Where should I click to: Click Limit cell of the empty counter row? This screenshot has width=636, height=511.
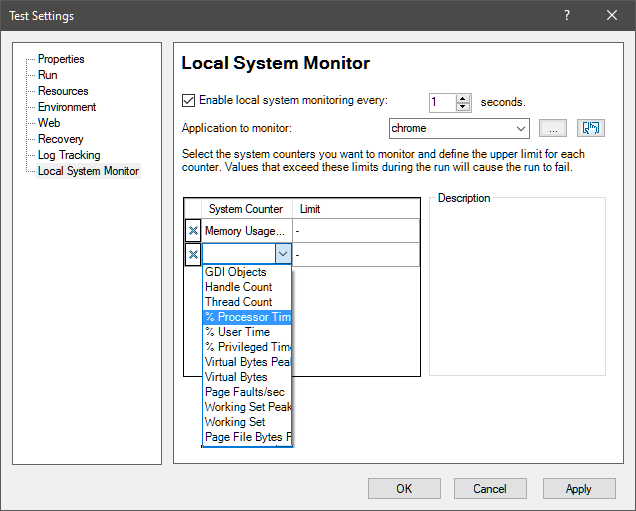(356, 255)
